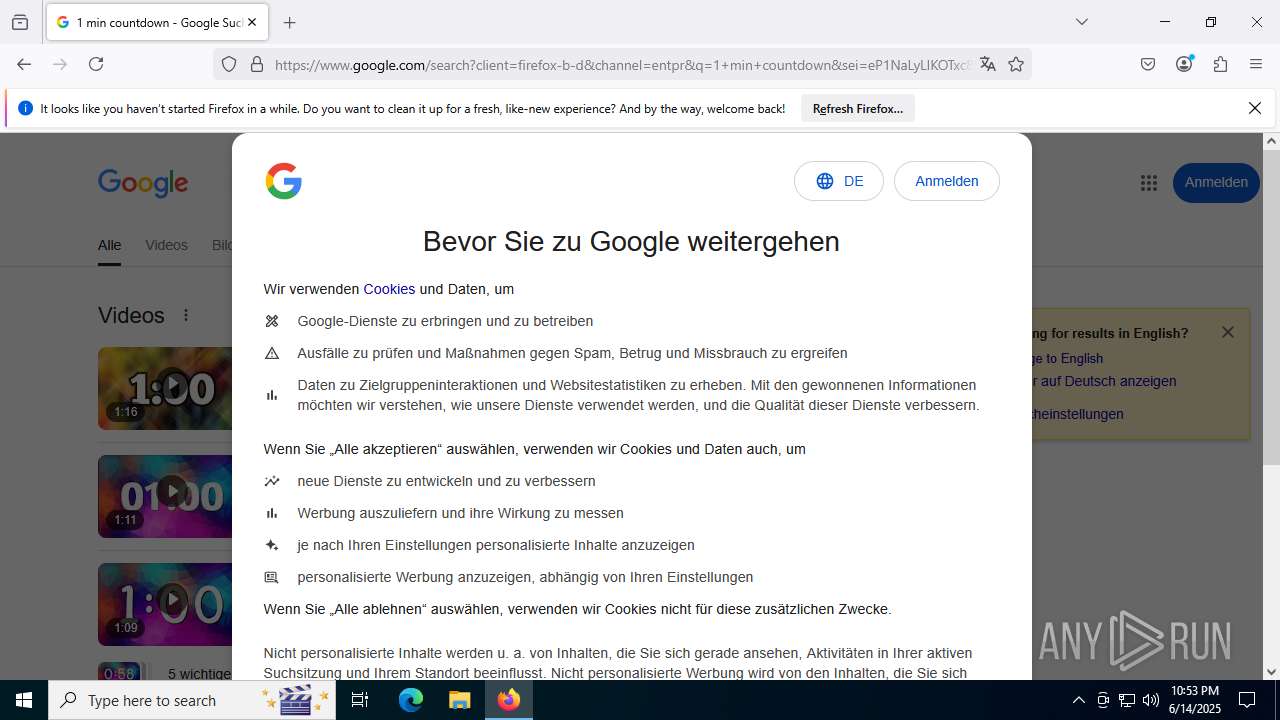The width and height of the screenshot is (1280, 720).
Task: Click the Firefox taskbar icon
Action: coord(509,700)
